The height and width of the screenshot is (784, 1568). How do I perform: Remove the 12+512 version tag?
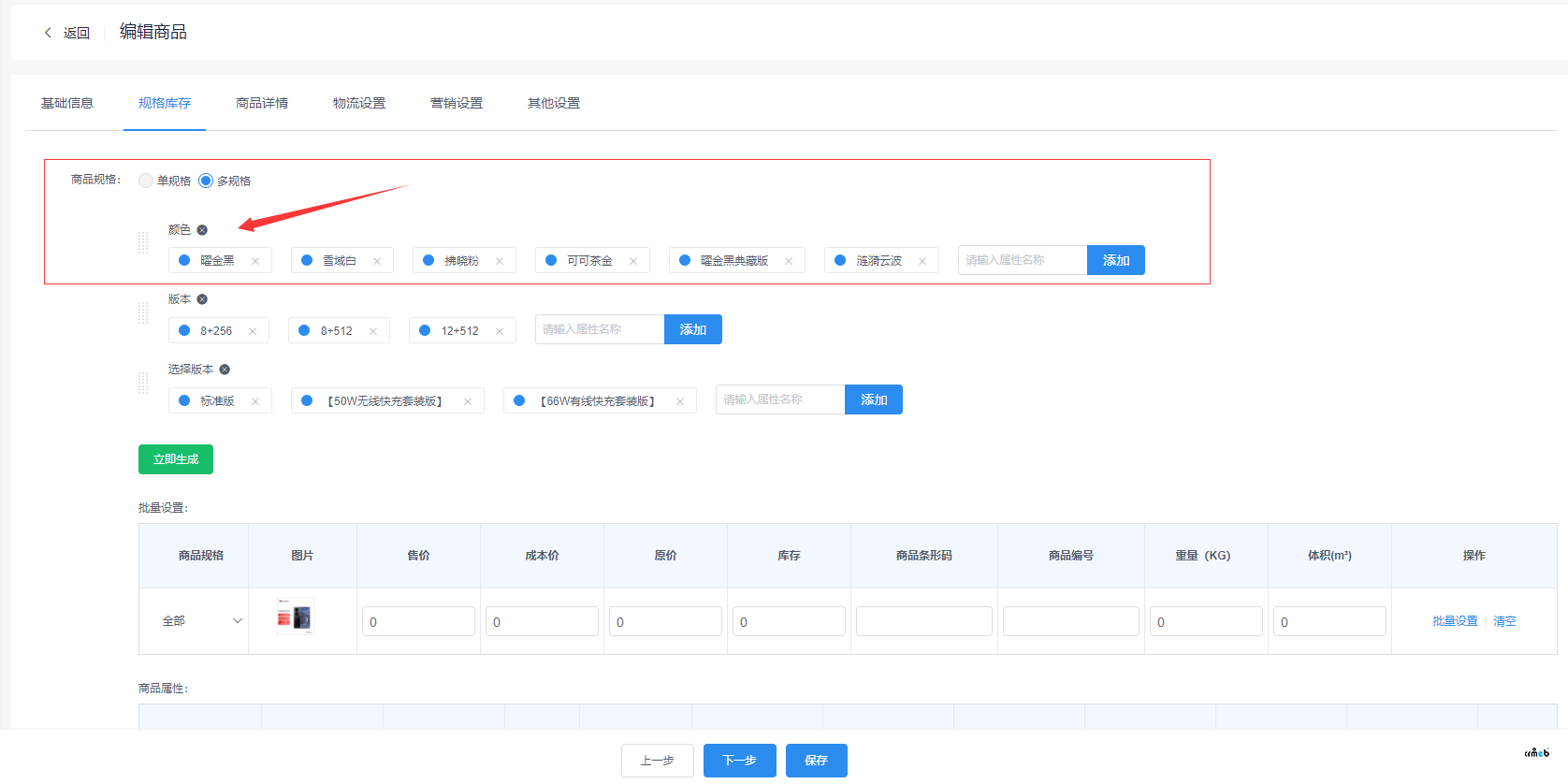pyautogui.click(x=500, y=331)
